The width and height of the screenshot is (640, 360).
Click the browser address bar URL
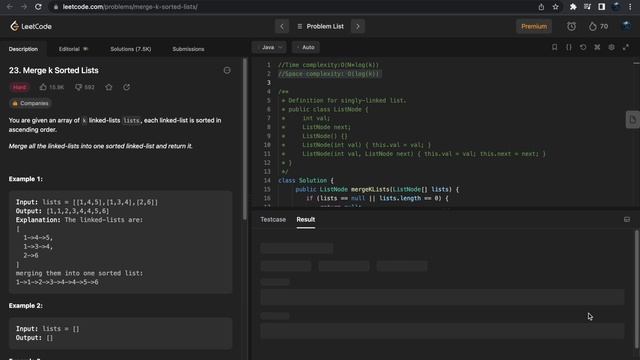click(130, 7)
